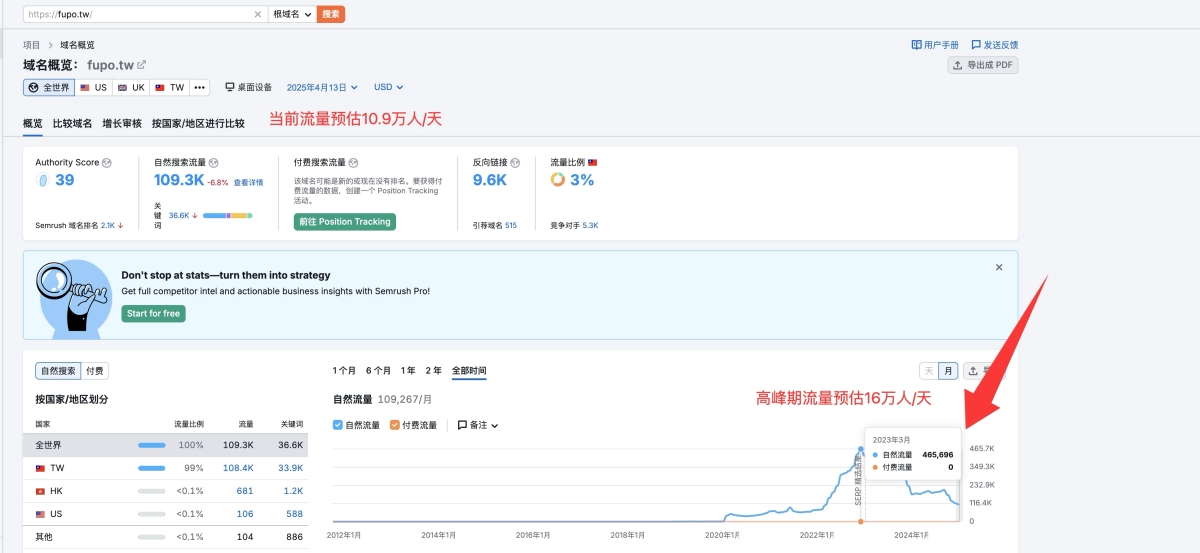Open the date dropdown 2025年4月13日

click(x=322, y=87)
